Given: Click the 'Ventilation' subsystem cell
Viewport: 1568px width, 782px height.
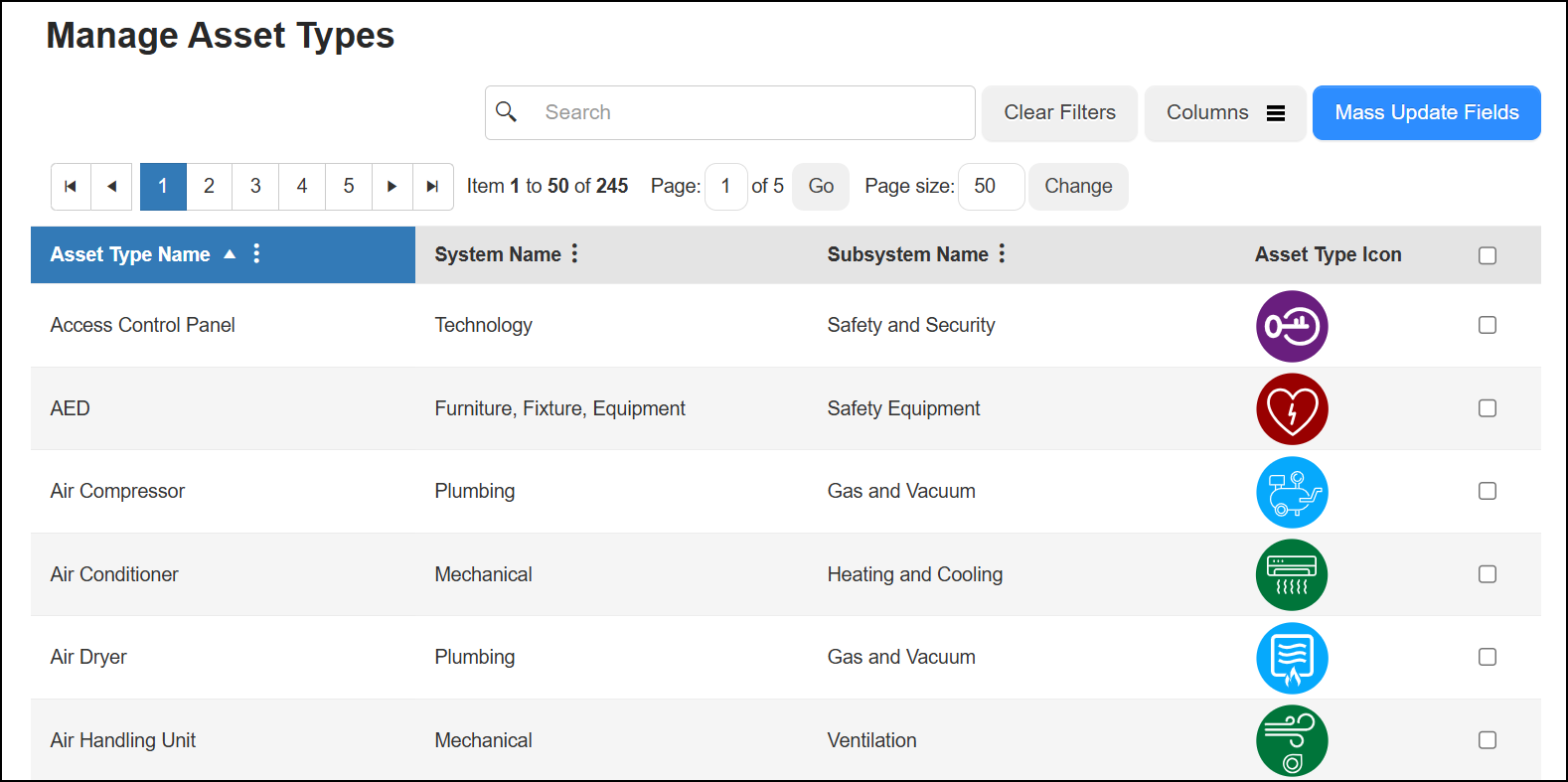Looking at the screenshot, I should tap(871, 740).
